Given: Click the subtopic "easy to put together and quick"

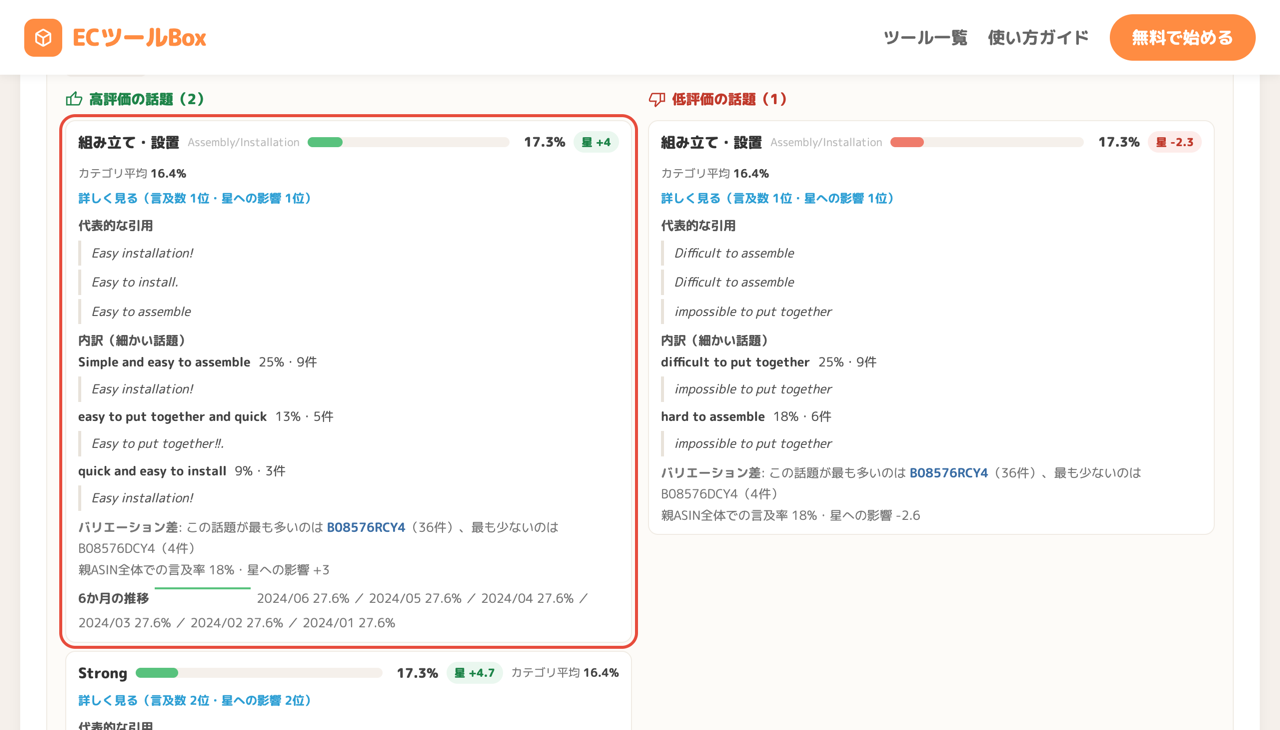Looking at the screenshot, I should (x=173, y=416).
